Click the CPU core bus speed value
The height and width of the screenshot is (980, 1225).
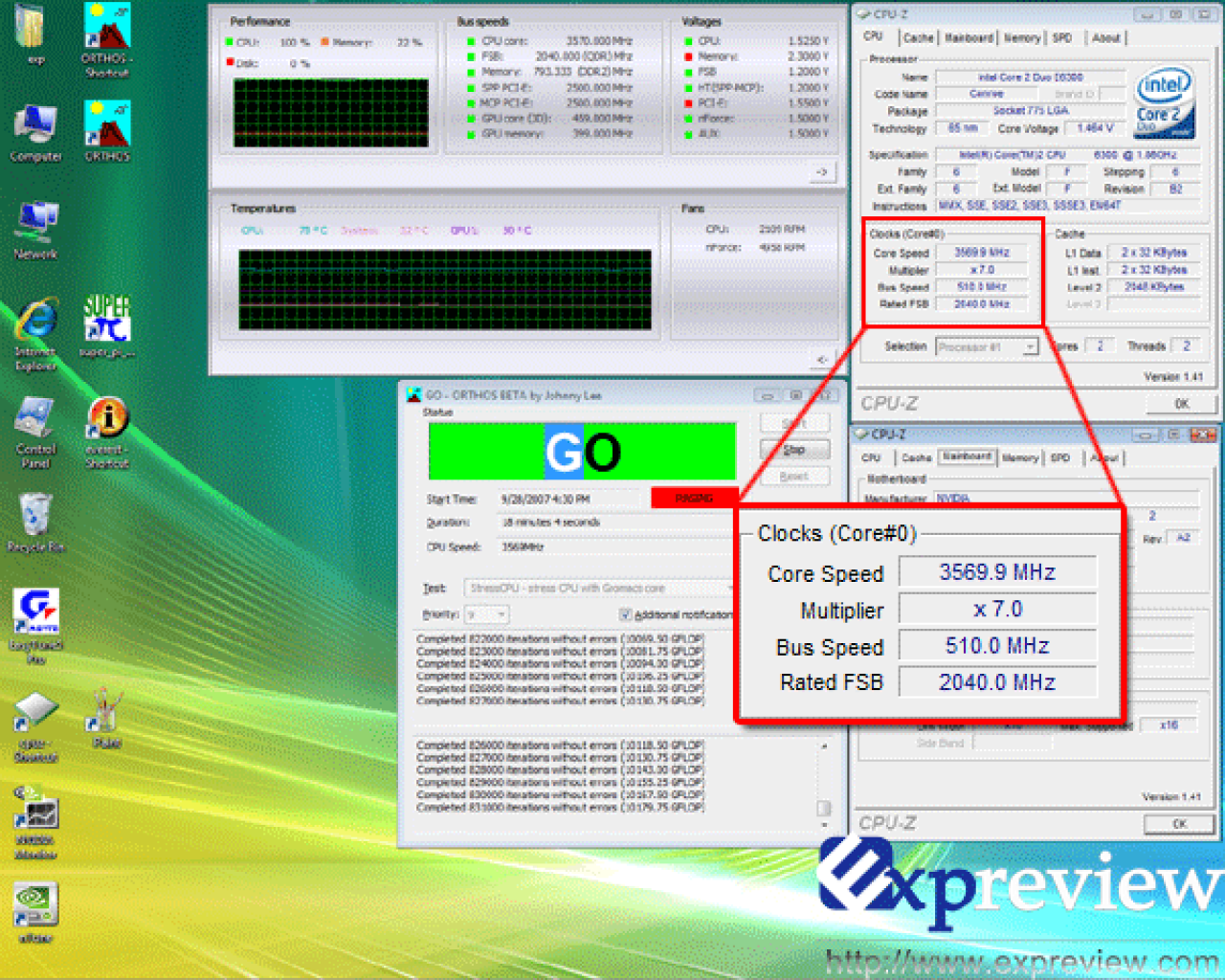coord(599,41)
